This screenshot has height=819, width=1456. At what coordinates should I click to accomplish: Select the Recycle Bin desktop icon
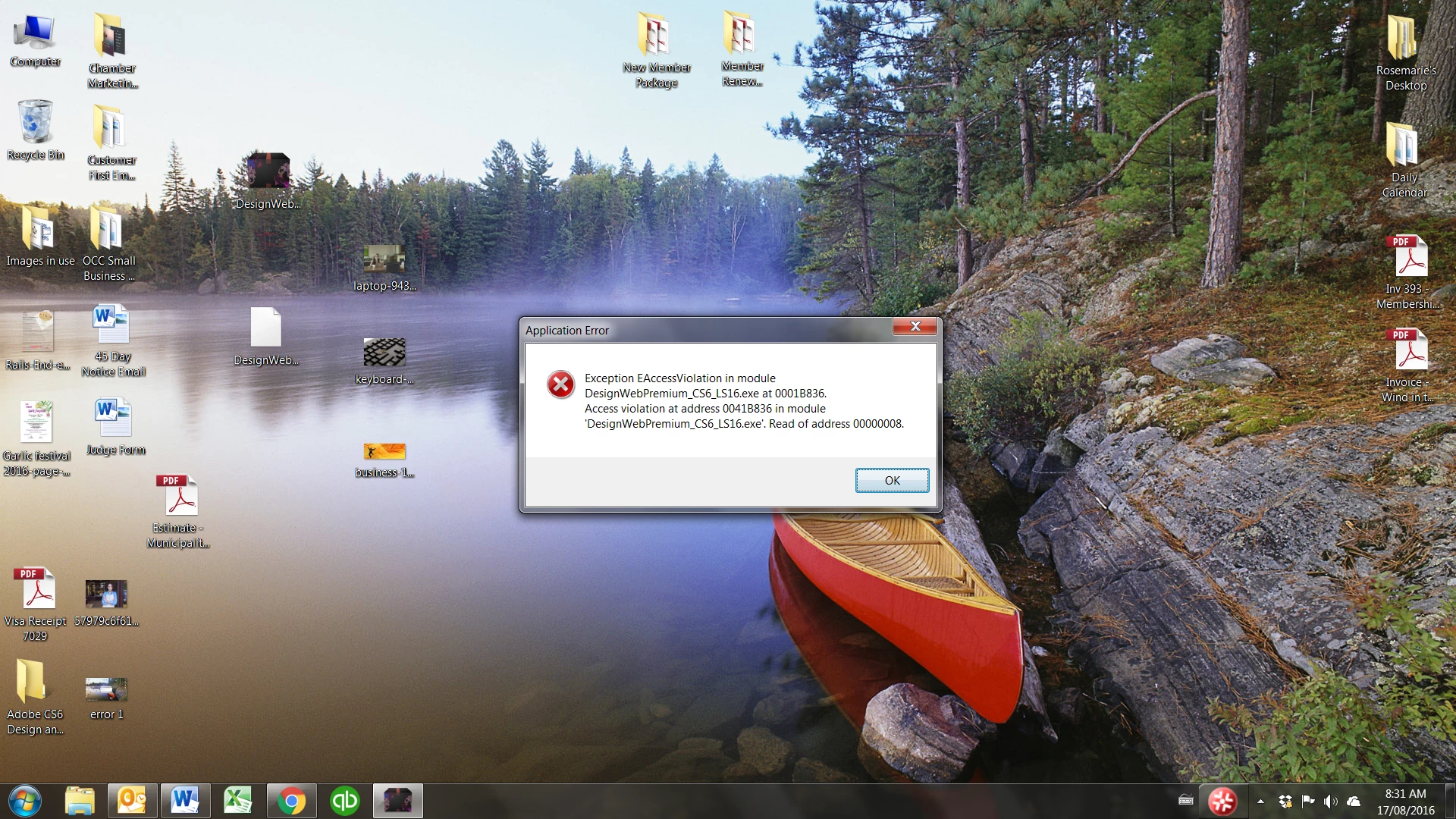(x=36, y=123)
